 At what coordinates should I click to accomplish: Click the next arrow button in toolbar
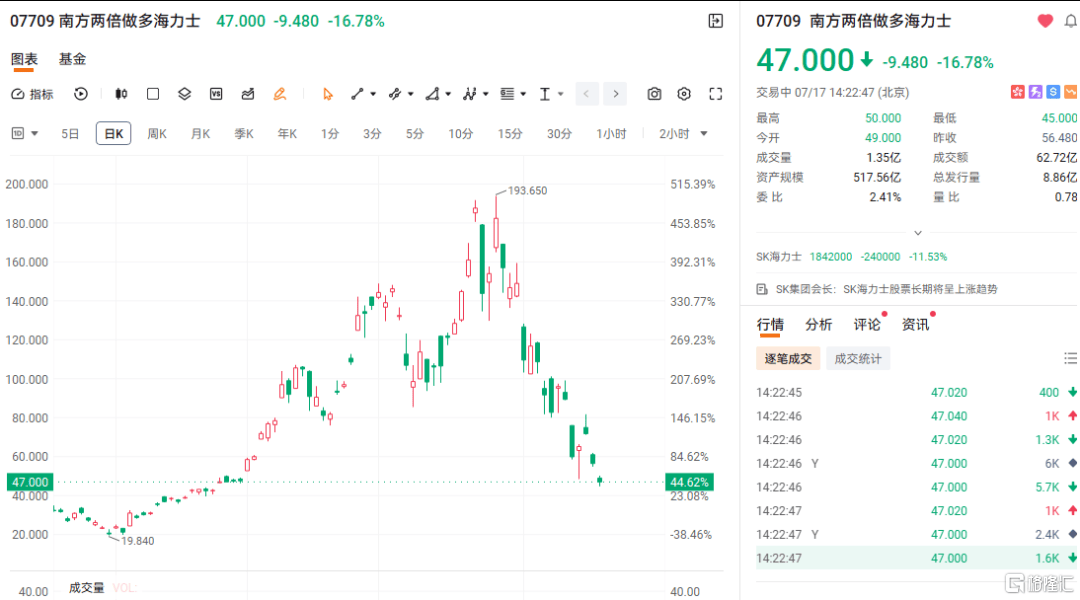(616, 94)
